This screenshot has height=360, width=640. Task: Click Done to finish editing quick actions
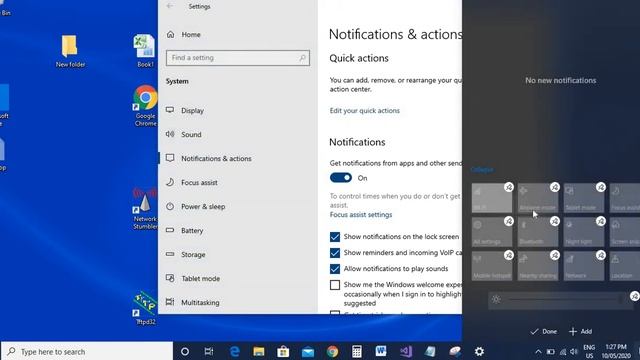point(544,331)
